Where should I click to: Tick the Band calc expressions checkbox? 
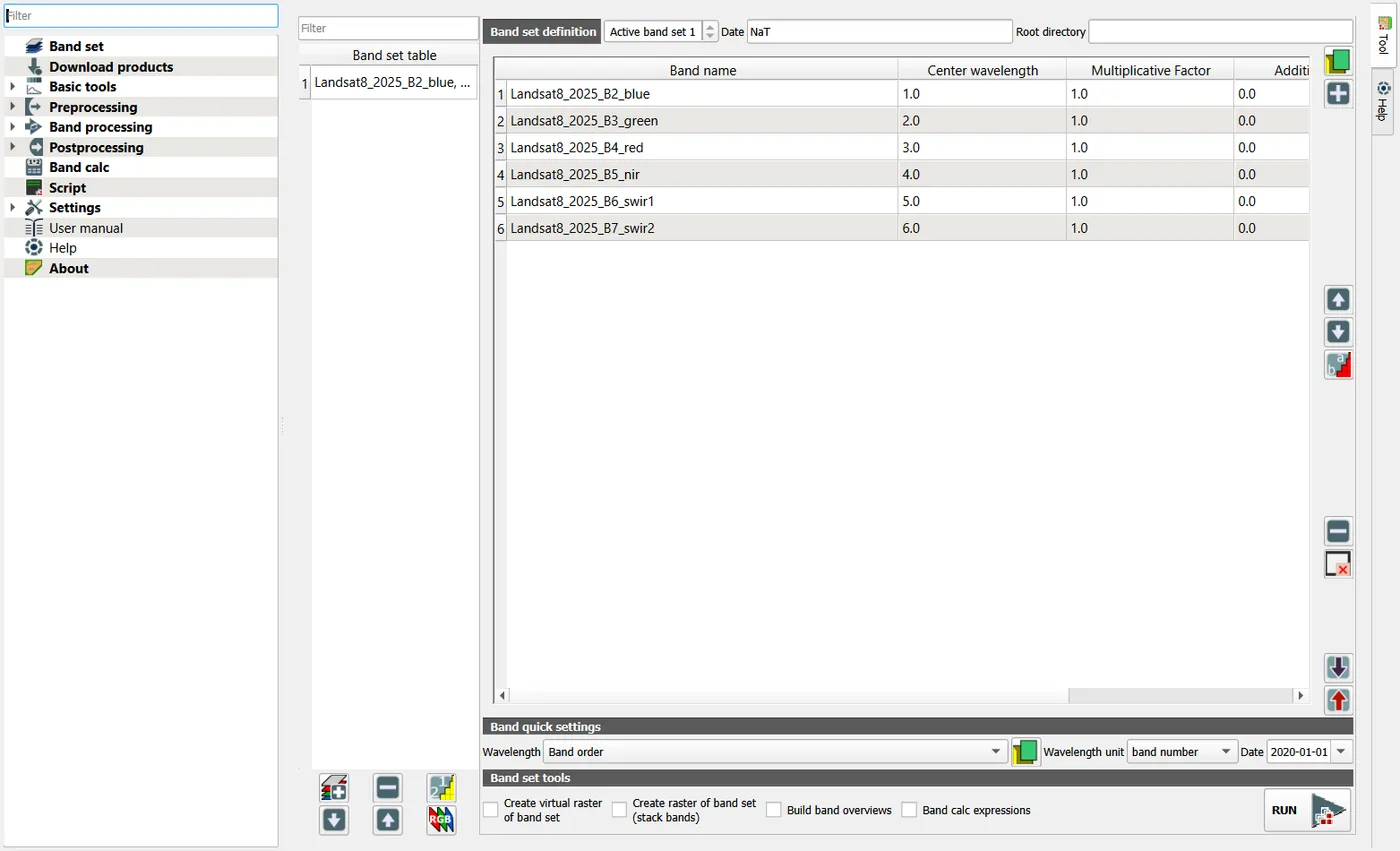click(x=909, y=810)
